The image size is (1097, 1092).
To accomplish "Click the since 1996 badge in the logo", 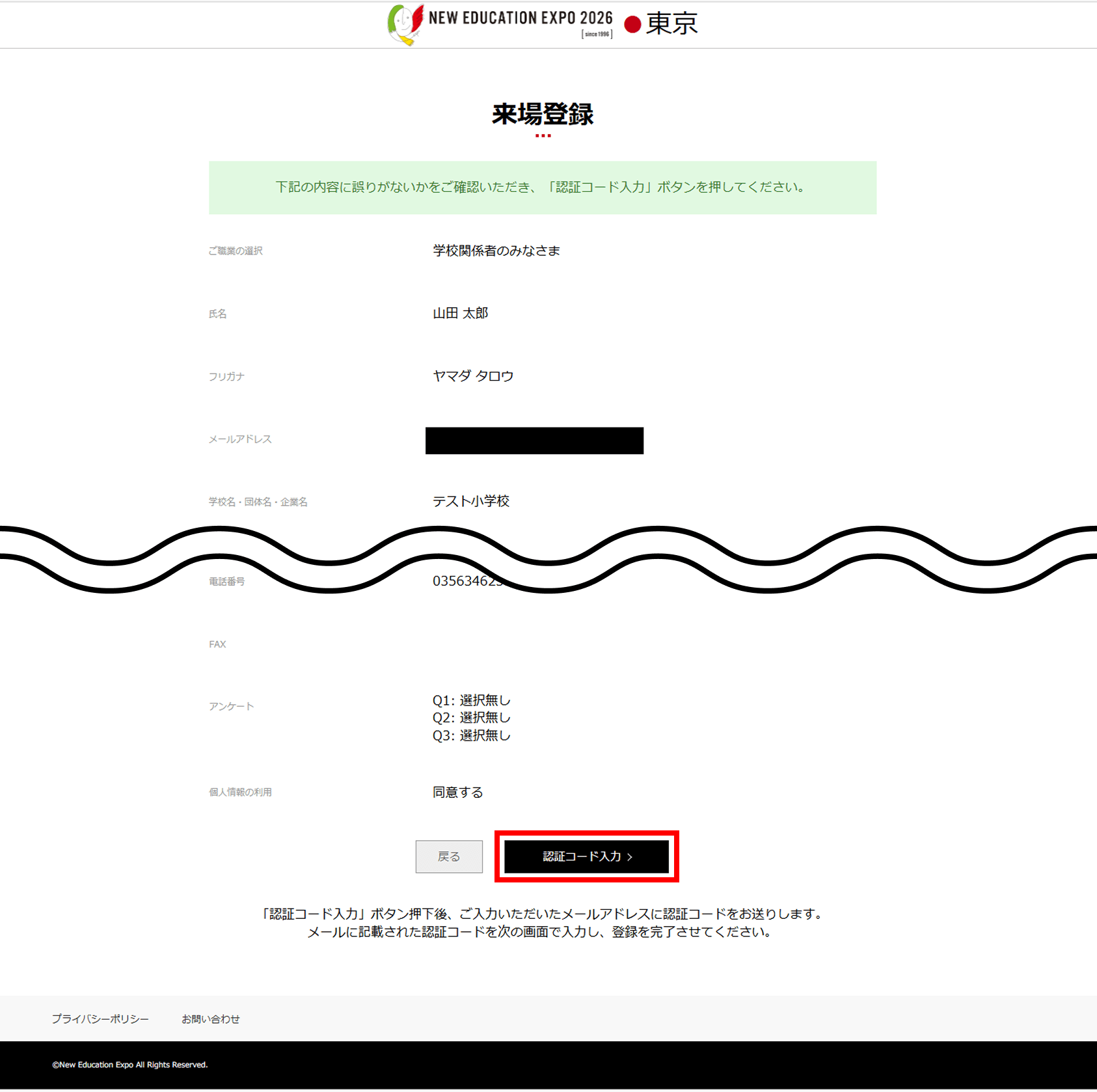I will pyautogui.click(x=596, y=35).
